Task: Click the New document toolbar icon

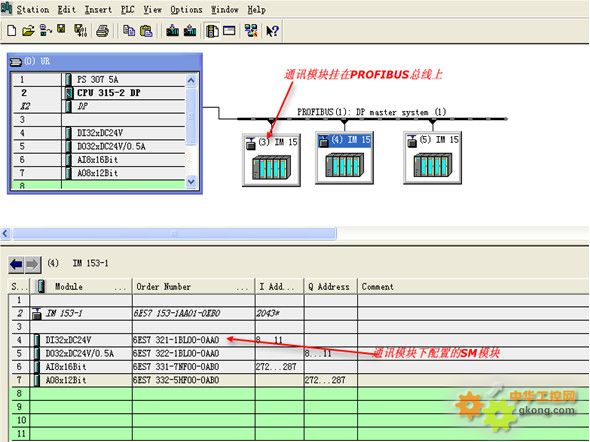Action: [12, 30]
